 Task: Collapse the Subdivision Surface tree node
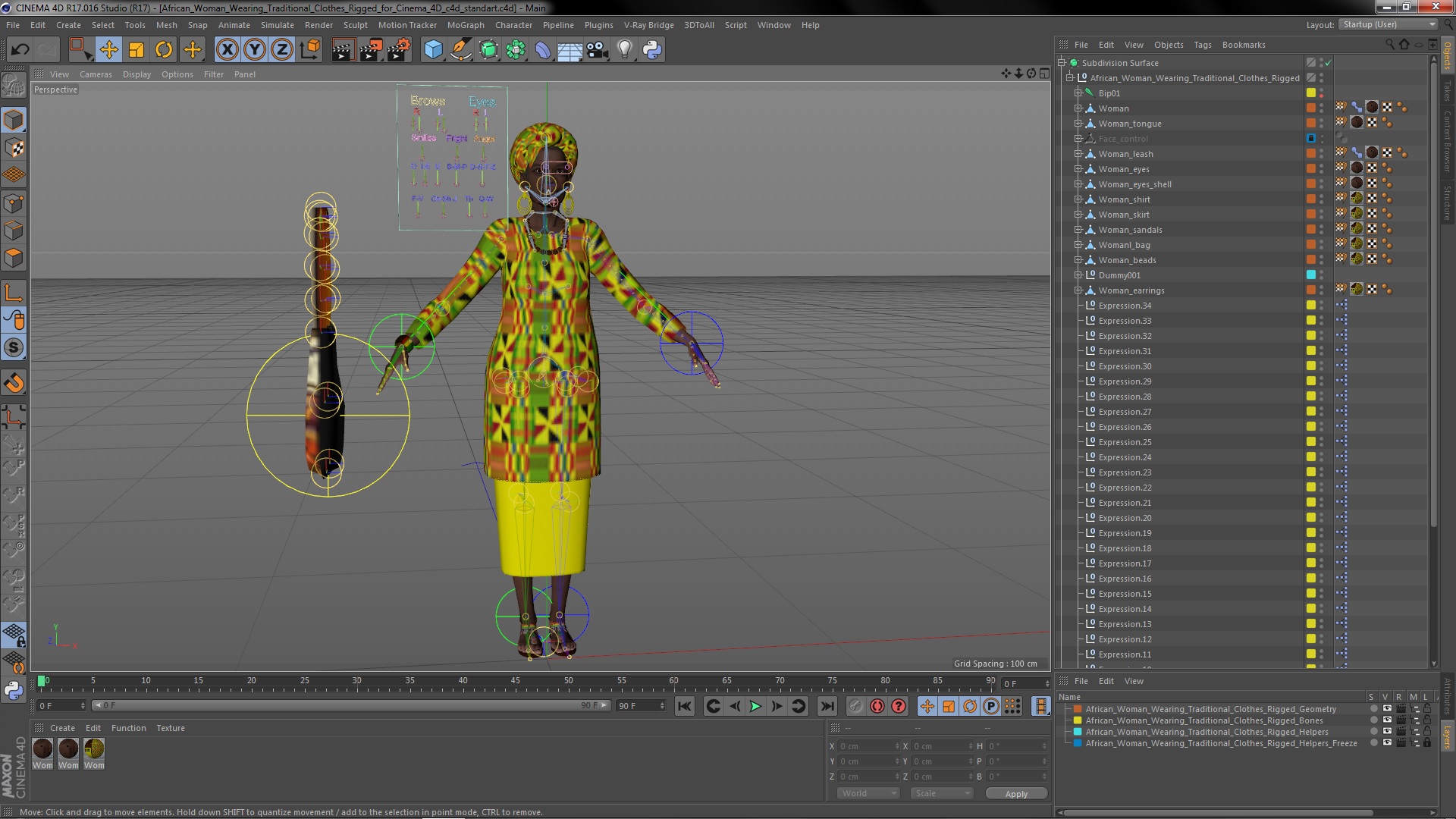coord(1062,63)
